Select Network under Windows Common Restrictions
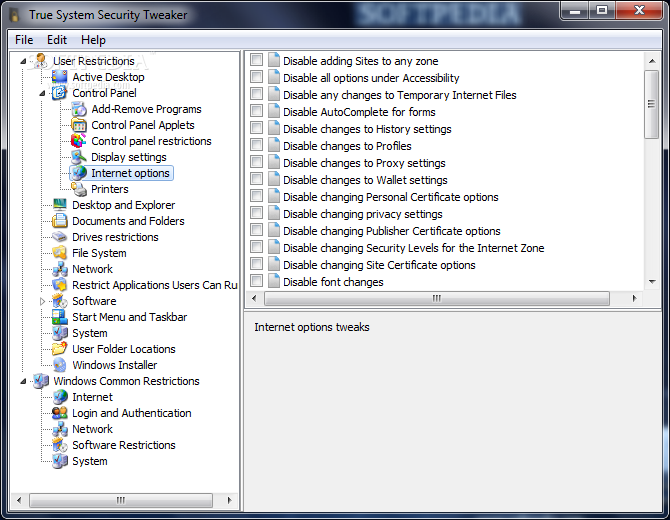The image size is (670, 520). pos(92,429)
